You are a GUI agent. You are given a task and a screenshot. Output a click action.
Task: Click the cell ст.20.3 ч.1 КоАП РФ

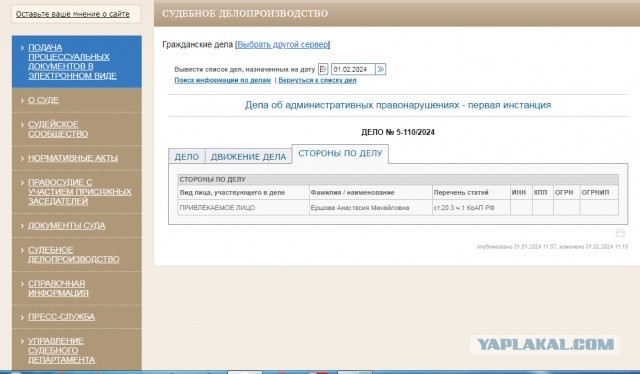point(471,208)
